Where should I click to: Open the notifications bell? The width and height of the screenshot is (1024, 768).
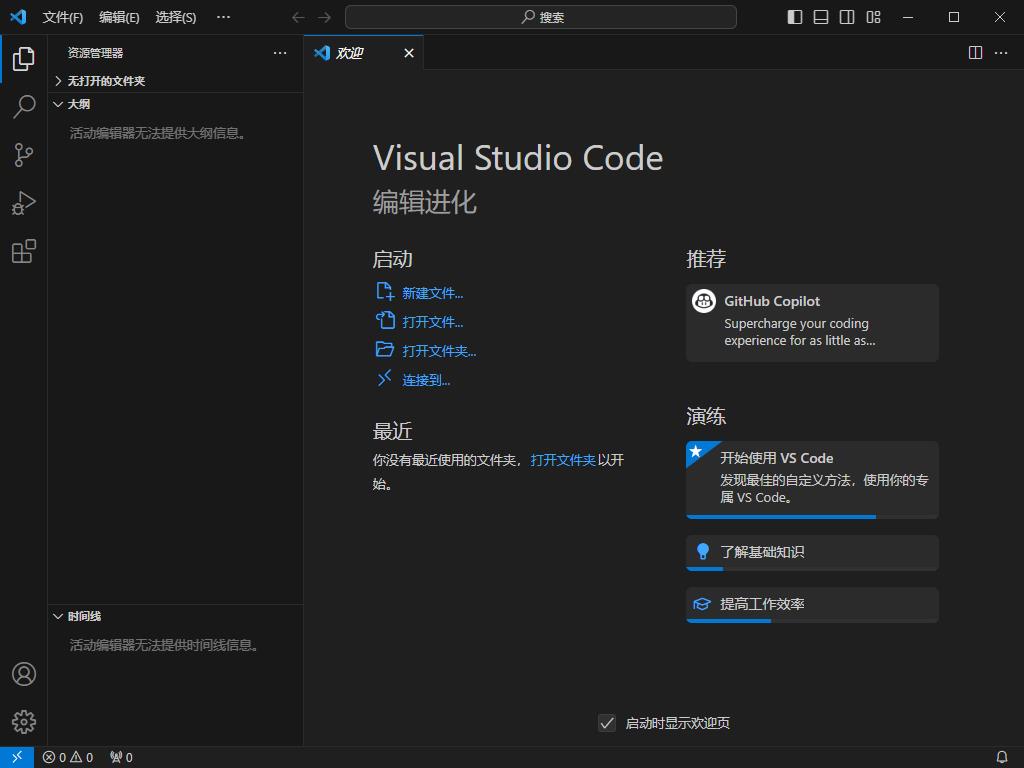(1002, 758)
